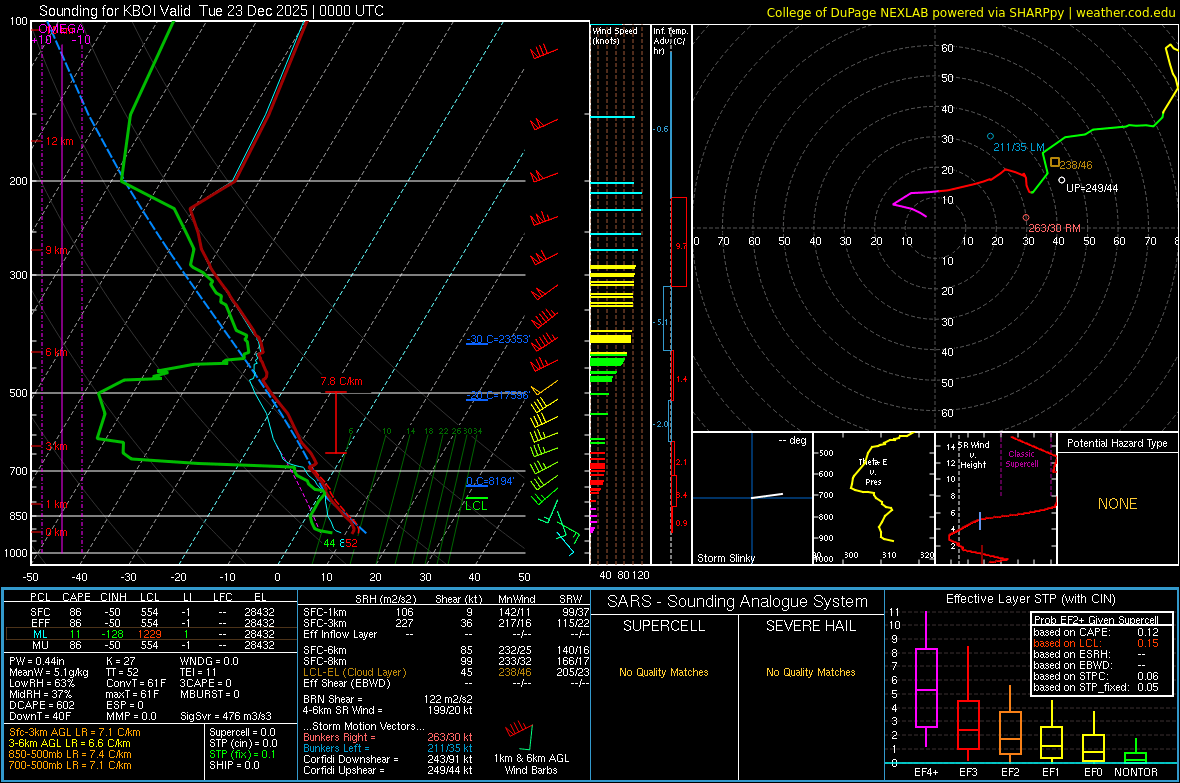
Task: Click 'SARS - Sounding Analogue System' heading
Action: coord(737,602)
